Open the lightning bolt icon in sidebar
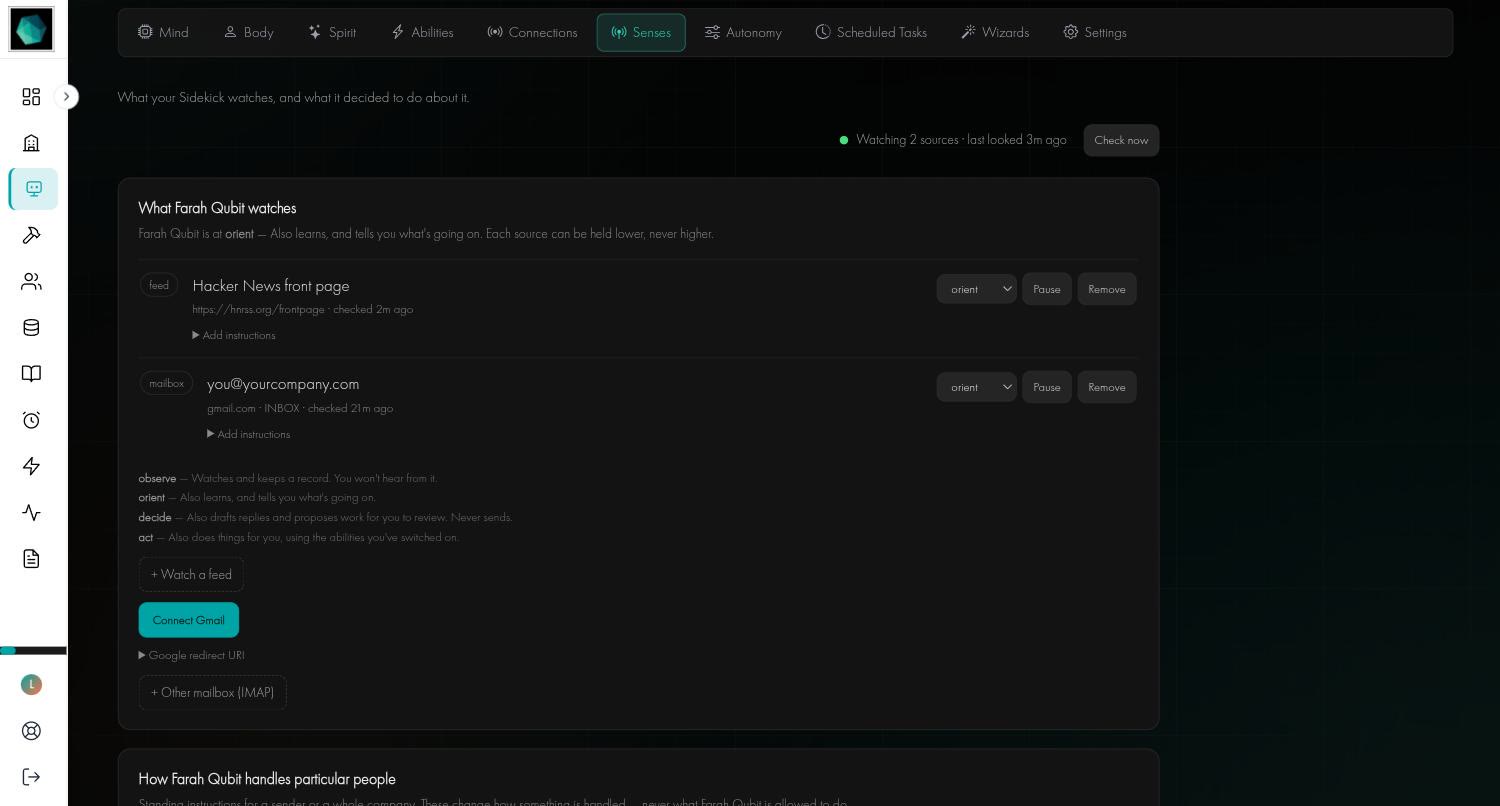 31,466
